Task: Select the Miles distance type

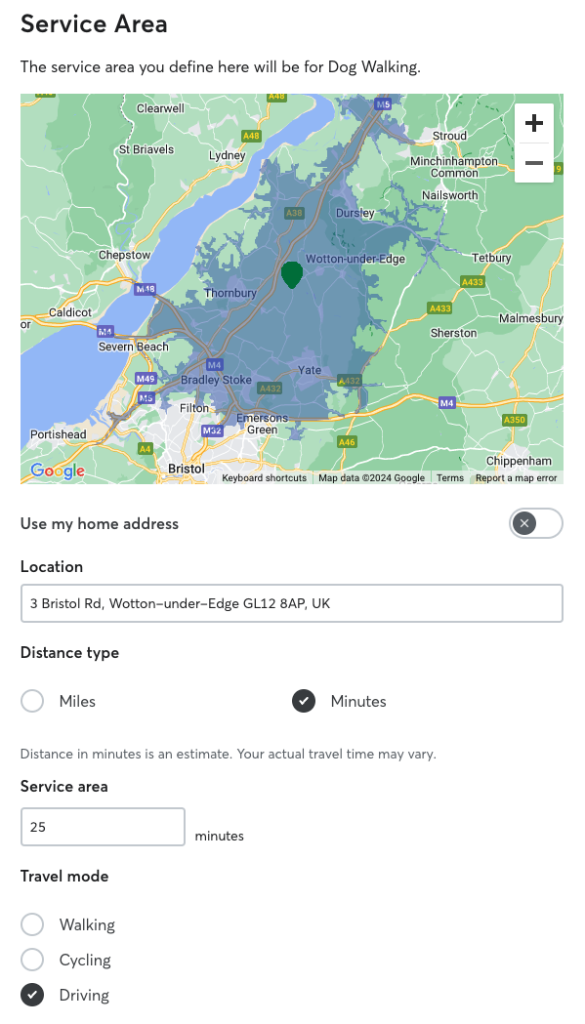Action: [x=32, y=701]
